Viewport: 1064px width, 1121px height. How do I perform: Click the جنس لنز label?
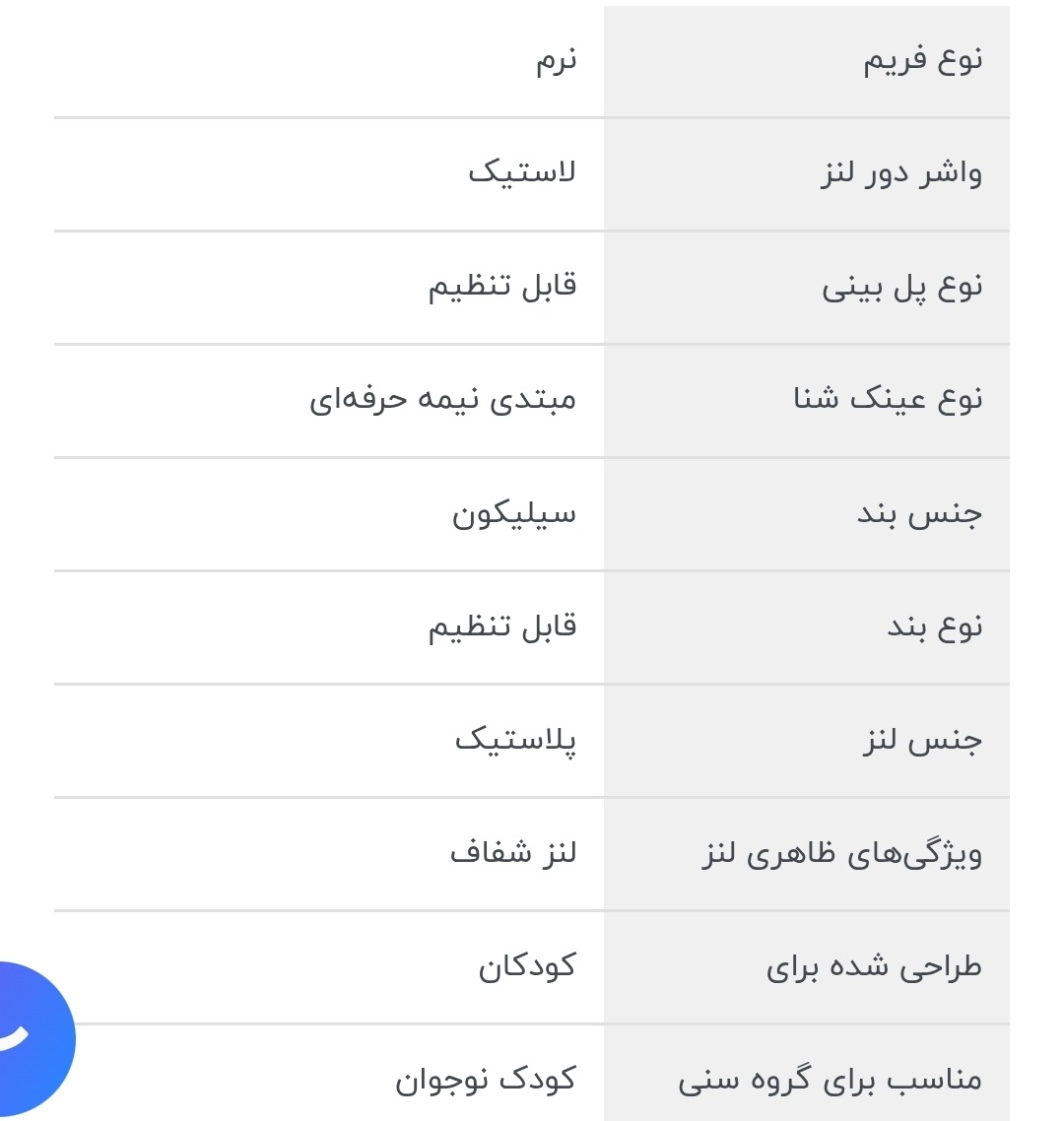click(x=922, y=741)
